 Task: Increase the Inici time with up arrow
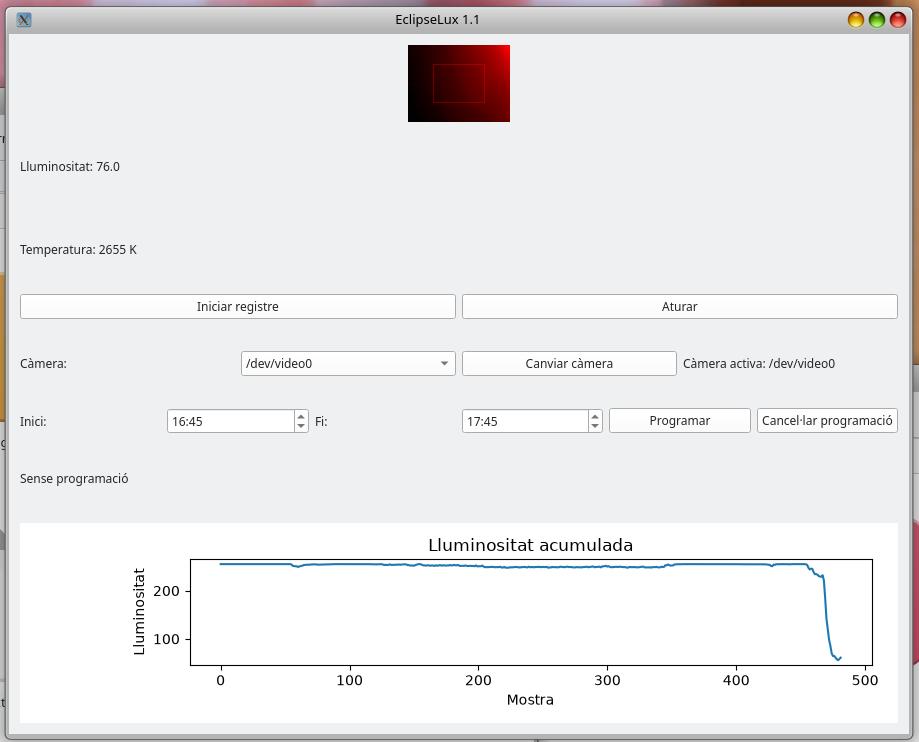(301, 416)
